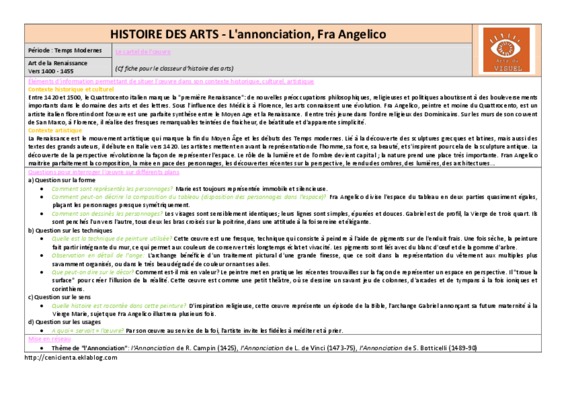Click 'd) Question sur les usages' heading
This screenshot has width=566, height=400.
(x=64, y=322)
